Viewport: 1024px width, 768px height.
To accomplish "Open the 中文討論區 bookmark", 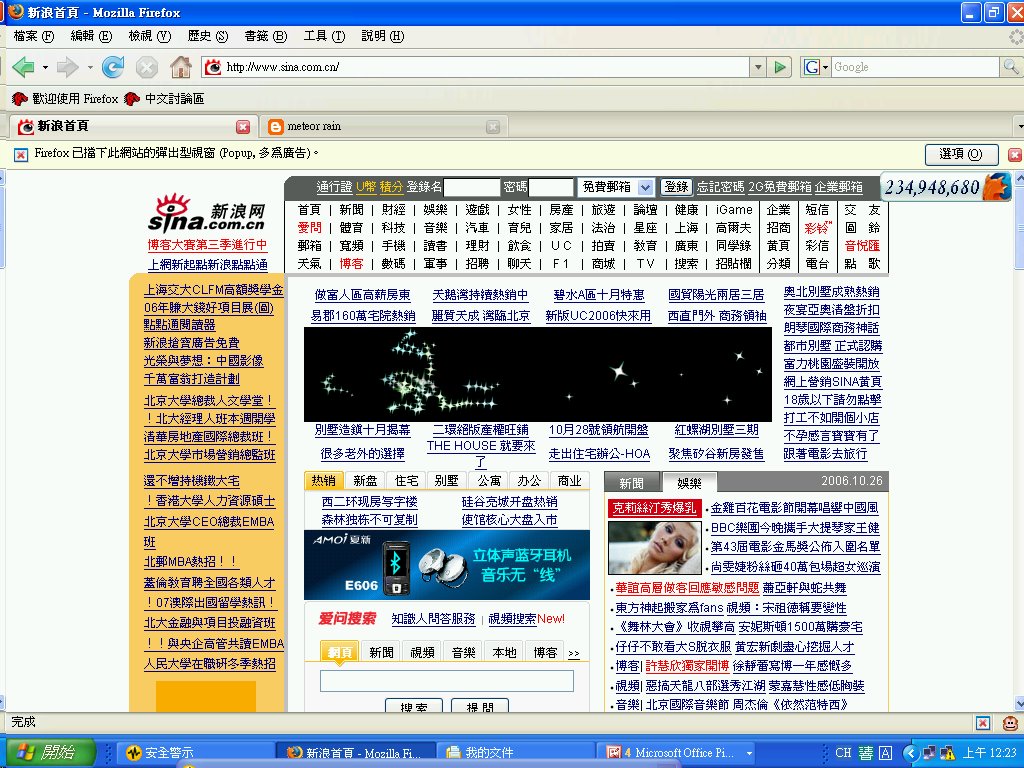I will (164, 99).
